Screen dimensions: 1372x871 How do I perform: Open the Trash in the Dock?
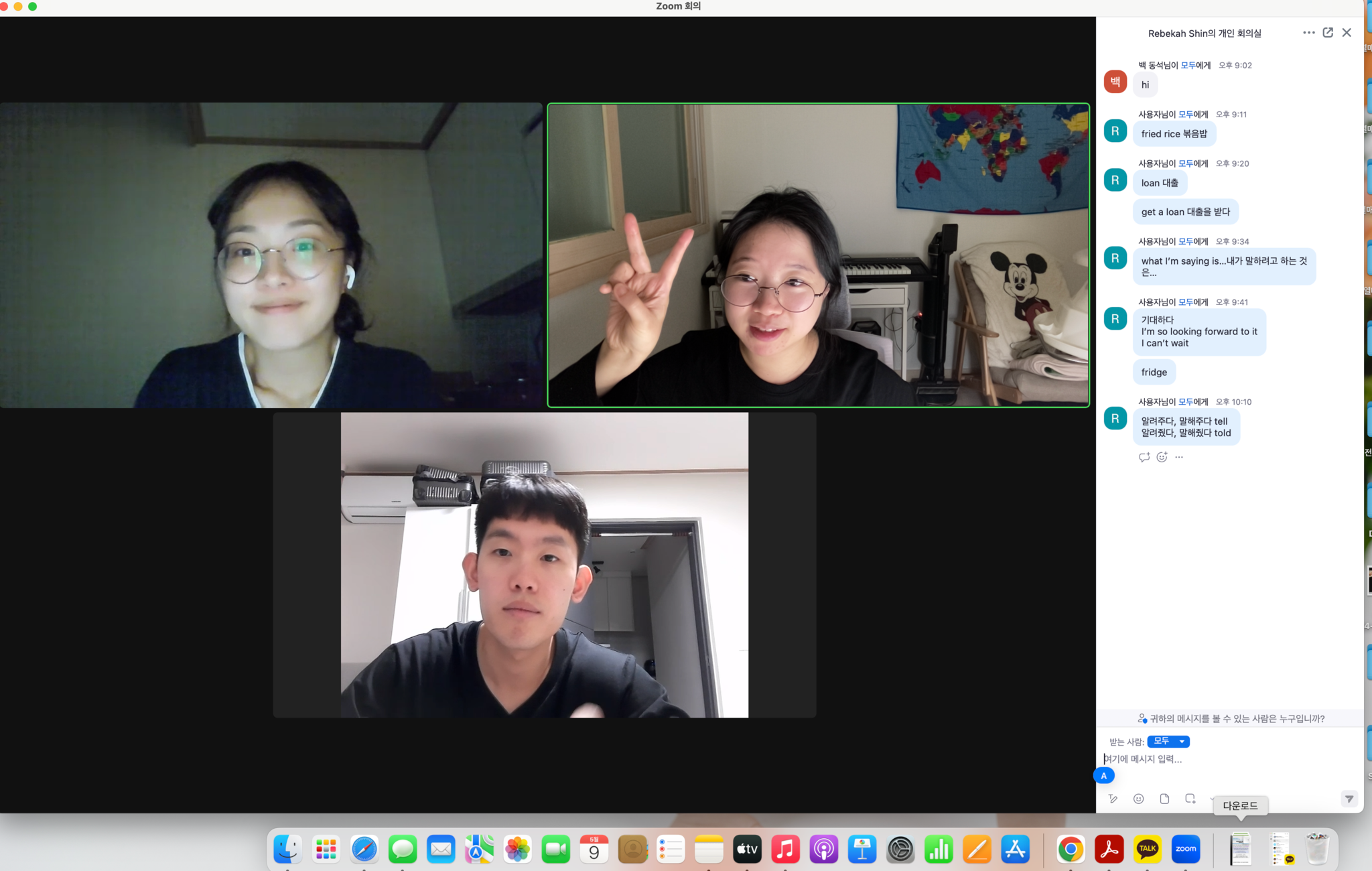tap(1317, 849)
